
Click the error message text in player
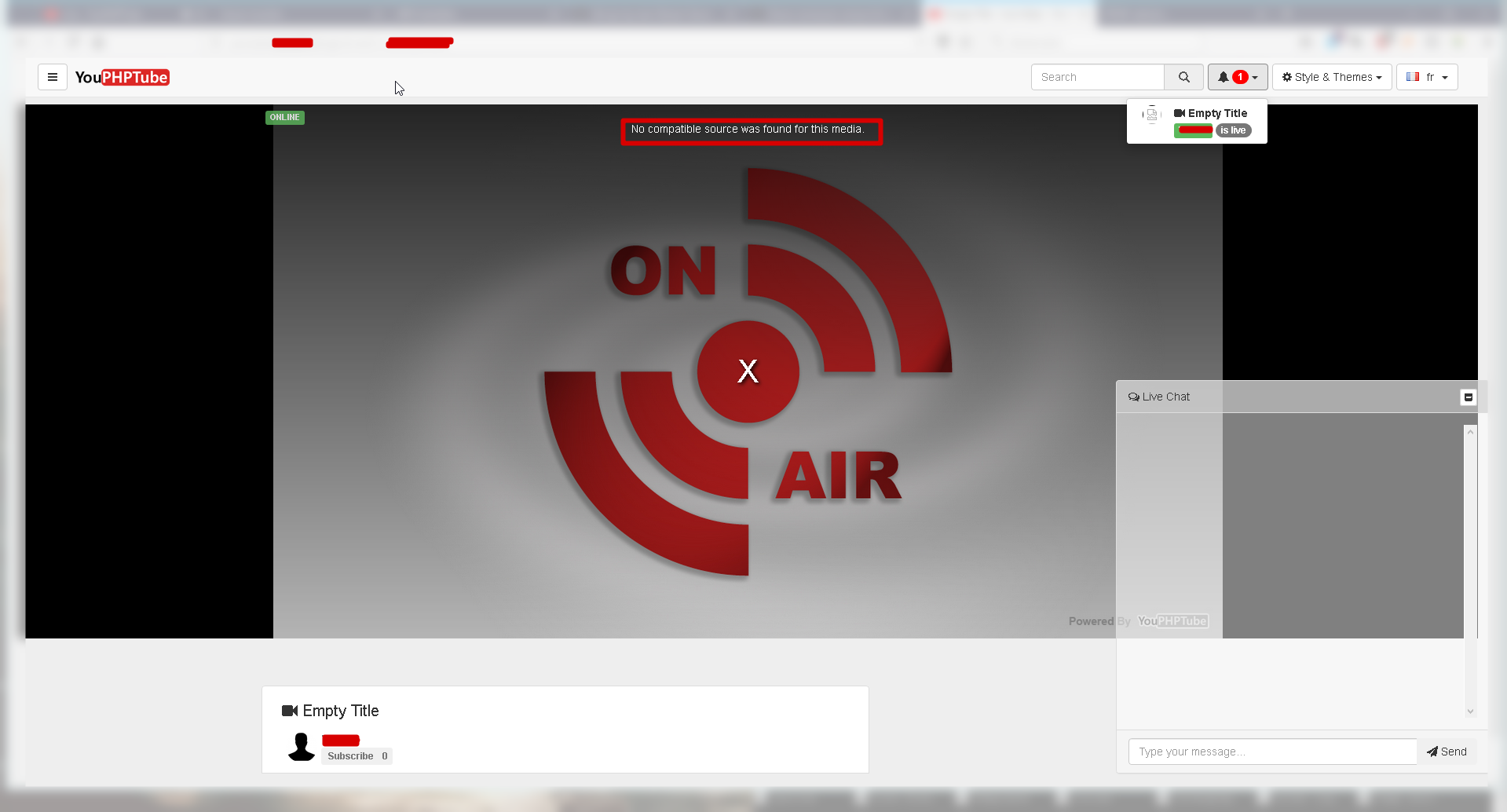click(748, 130)
